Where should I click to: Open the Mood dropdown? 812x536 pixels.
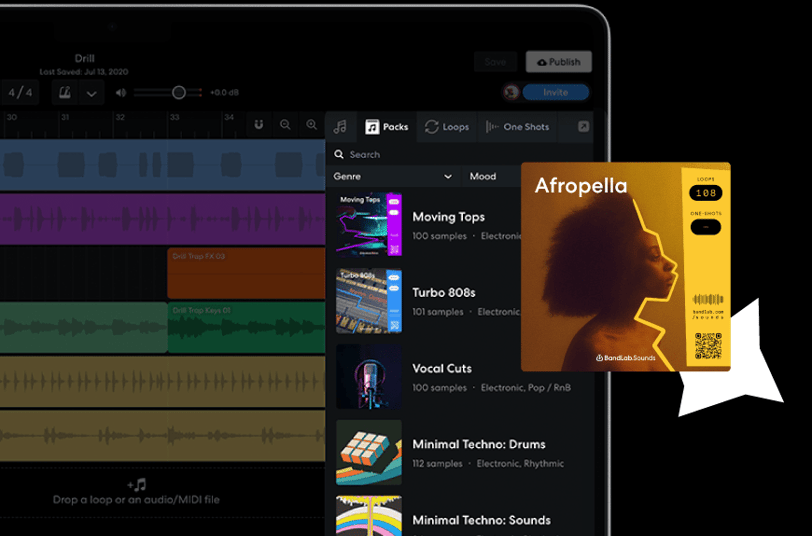492,177
